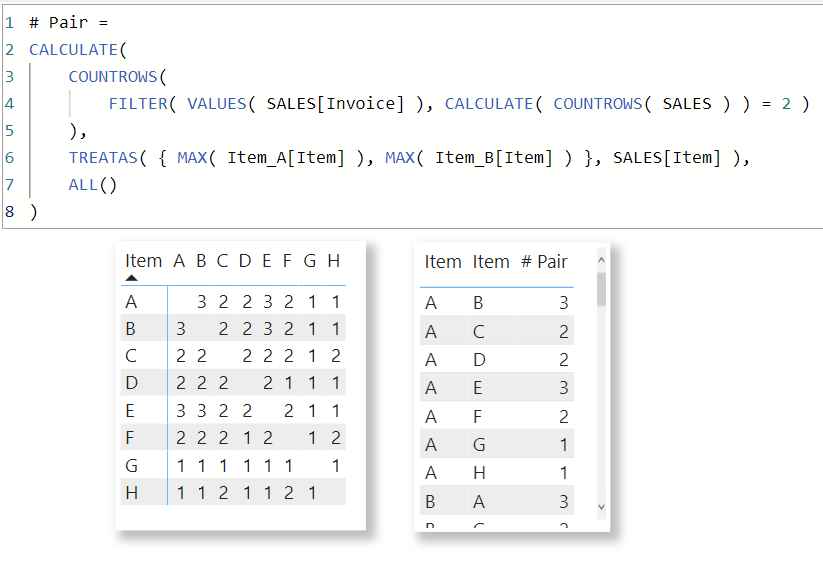Click column header D in matrix
This screenshot has width=823, height=570.
(245, 261)
